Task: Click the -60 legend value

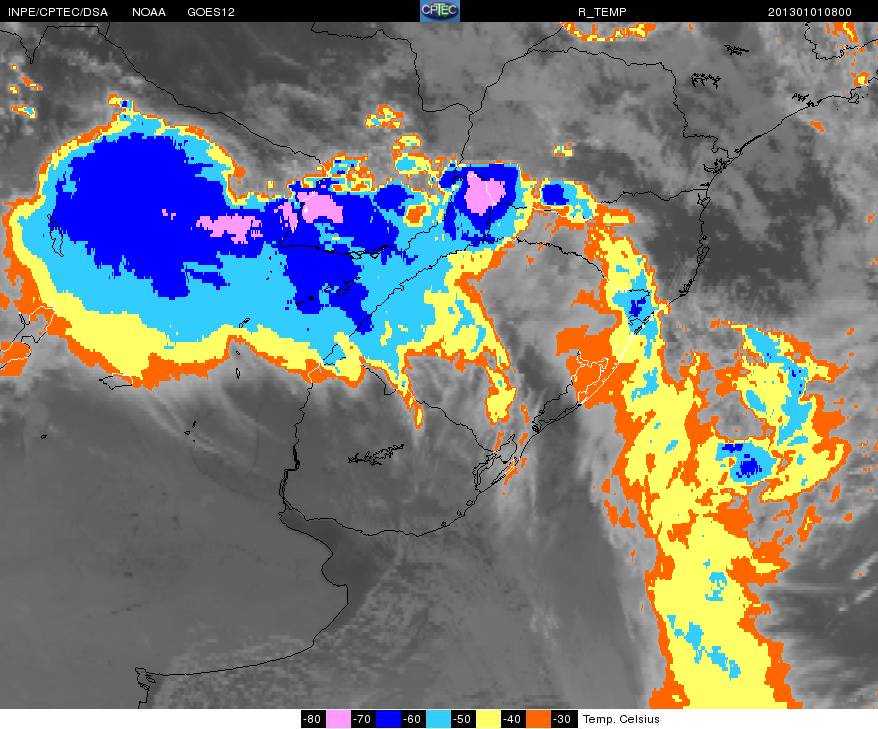Action: 413,719
